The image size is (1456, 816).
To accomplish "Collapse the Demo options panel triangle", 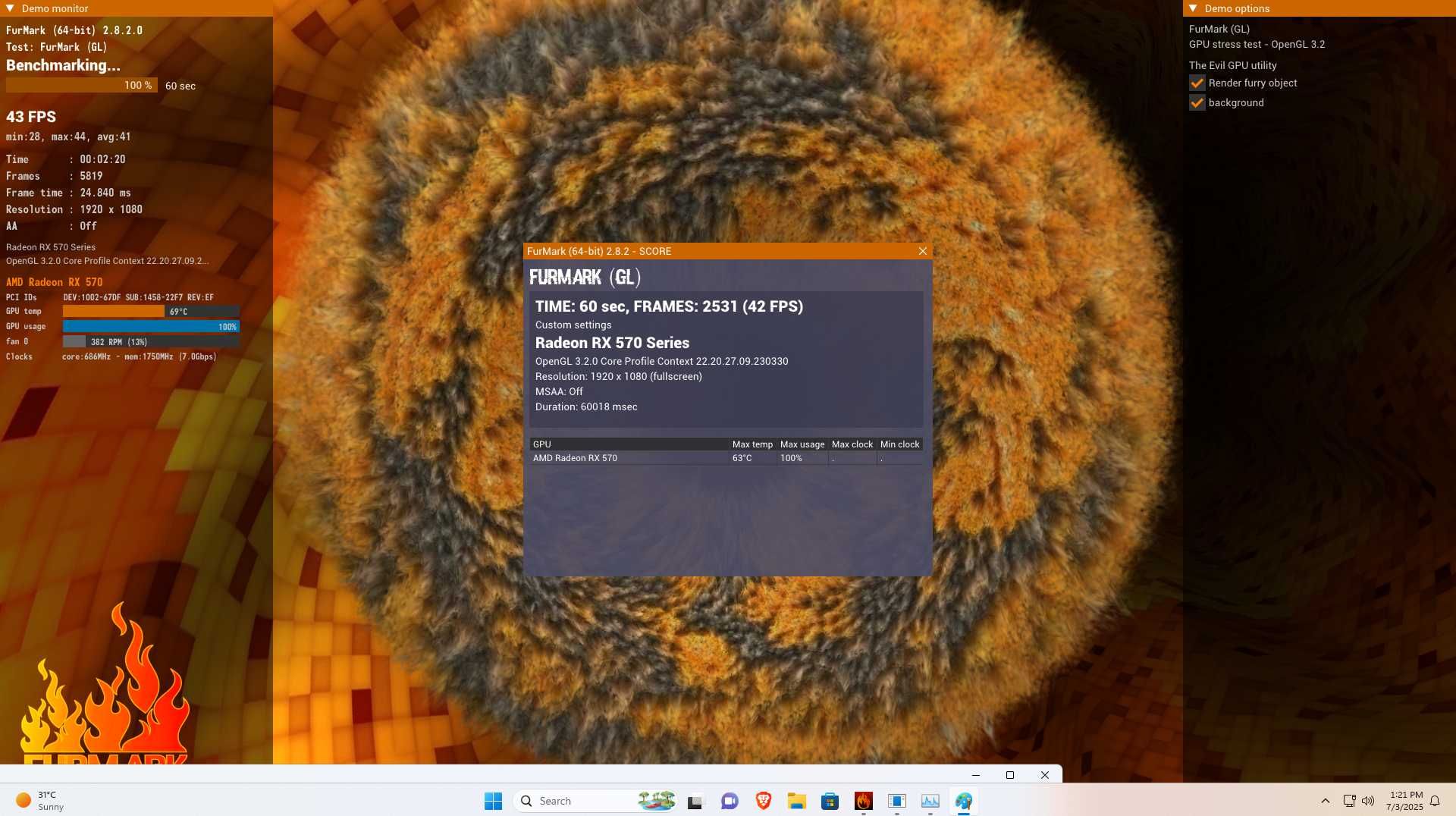I will pos(1193,8).
